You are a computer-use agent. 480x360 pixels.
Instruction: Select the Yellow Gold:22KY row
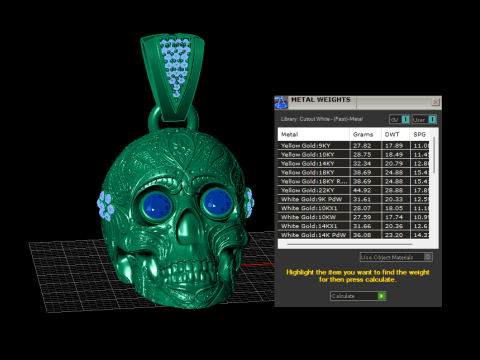354,190
